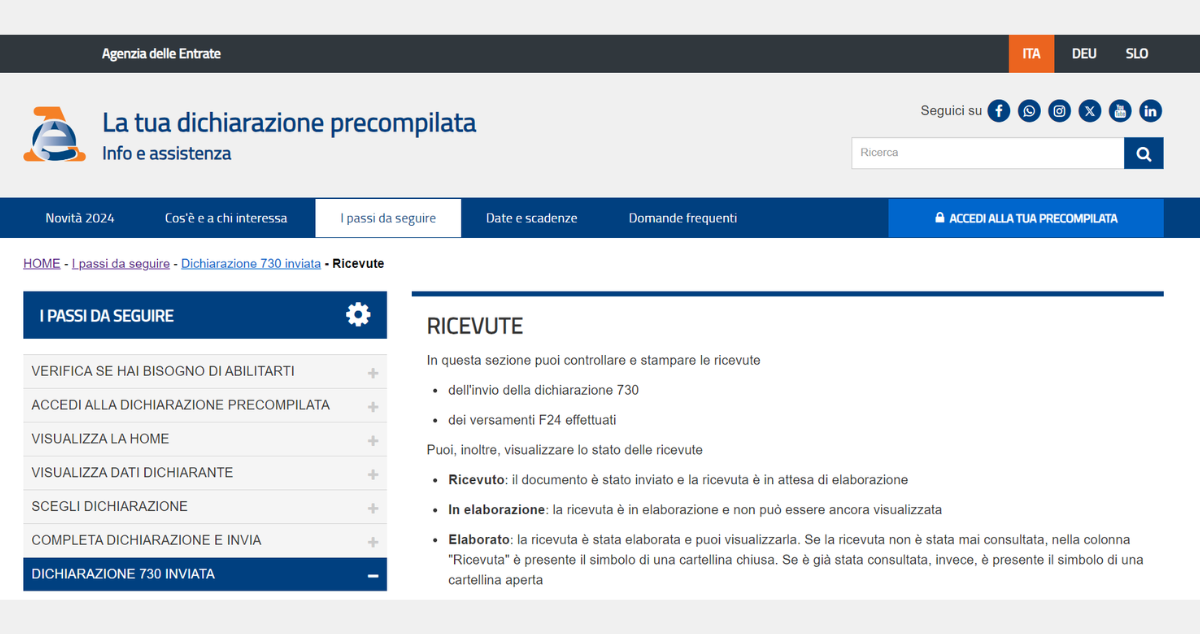
Task: Switch language to DEU
Action: (1083, 53)
